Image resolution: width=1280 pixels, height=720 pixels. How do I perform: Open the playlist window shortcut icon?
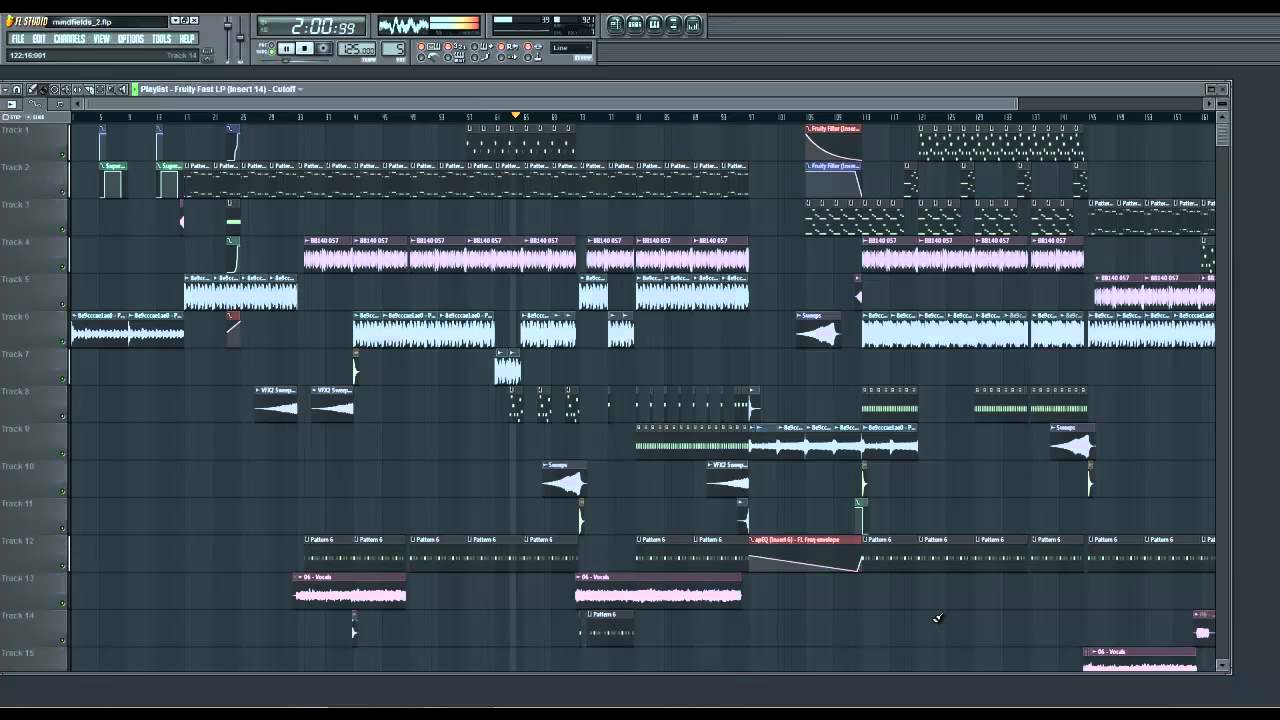pyautogui.click(x=616, y=24)
